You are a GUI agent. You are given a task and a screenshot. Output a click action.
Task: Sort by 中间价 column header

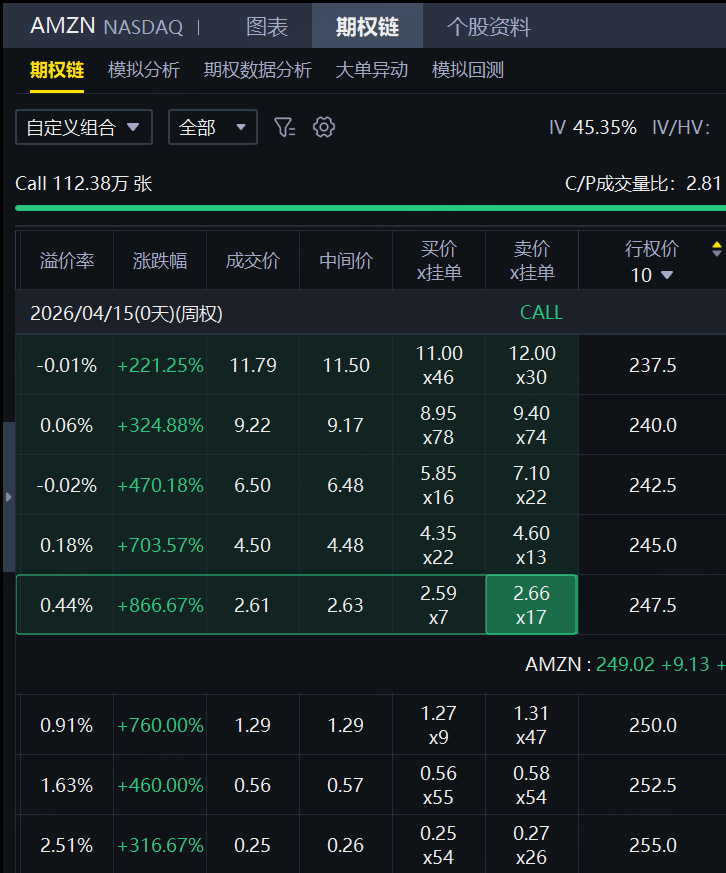[x=346, y=261]
